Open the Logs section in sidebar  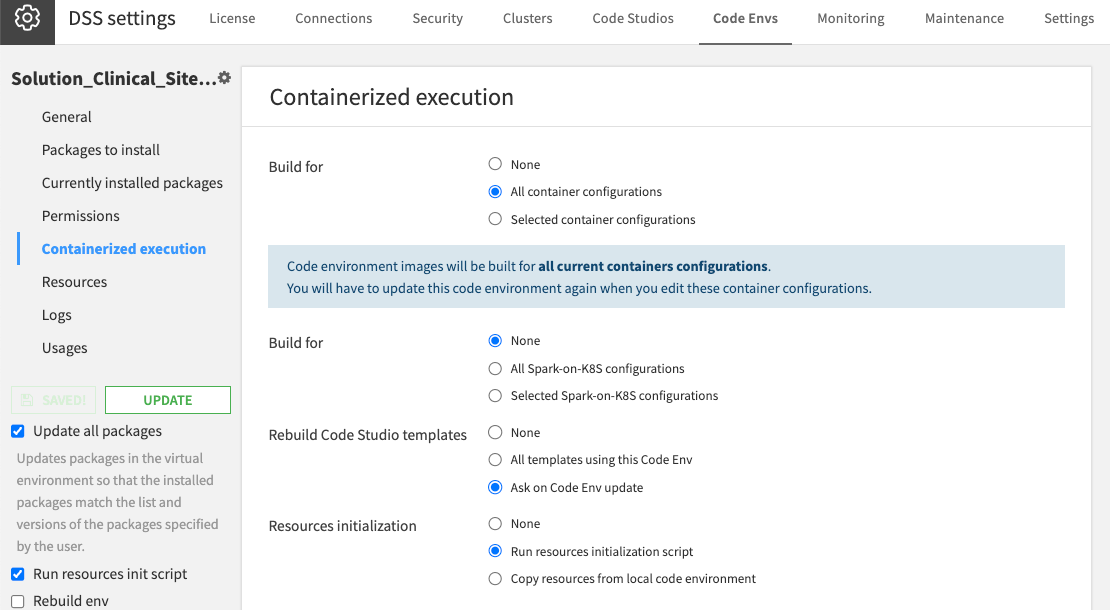pyautogui.click(x=57, y=315)
